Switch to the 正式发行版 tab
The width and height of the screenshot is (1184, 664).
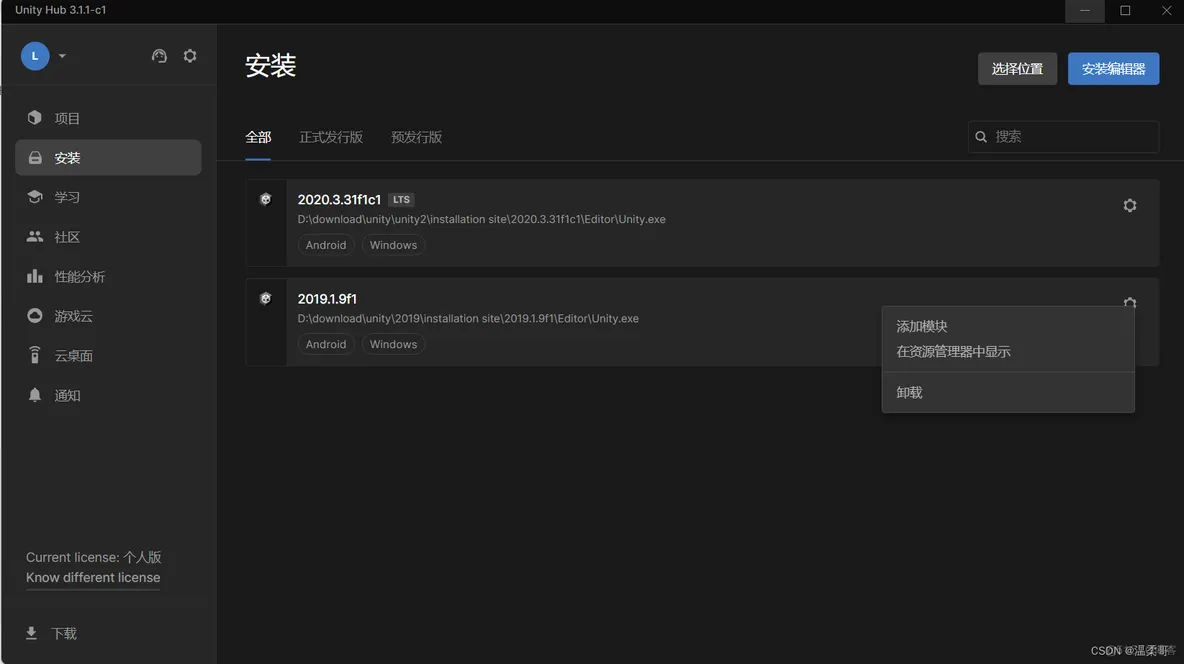tap(331, 137)
